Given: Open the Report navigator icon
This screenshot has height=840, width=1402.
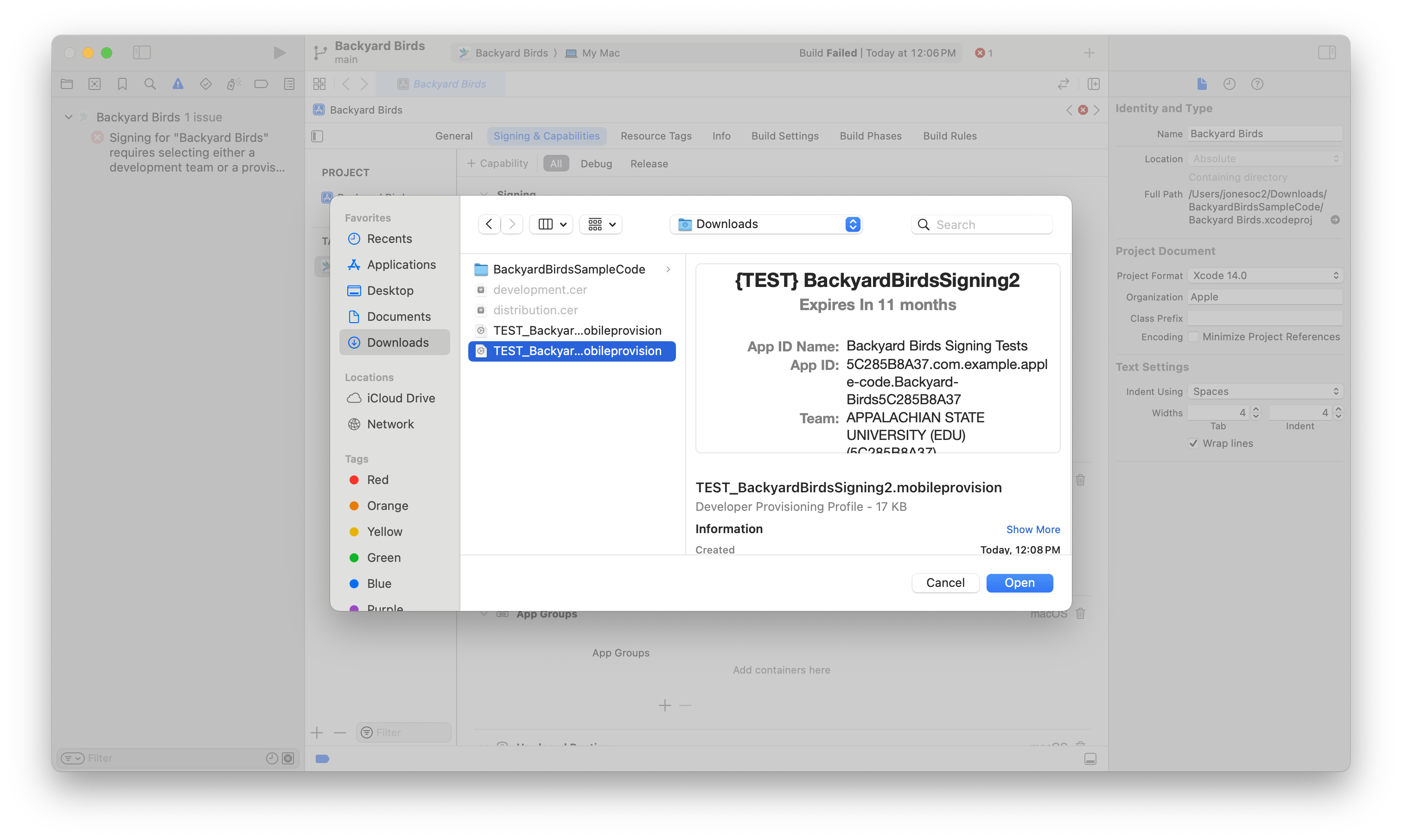Looking at the screenshot, I should click(x=289, y=84).
